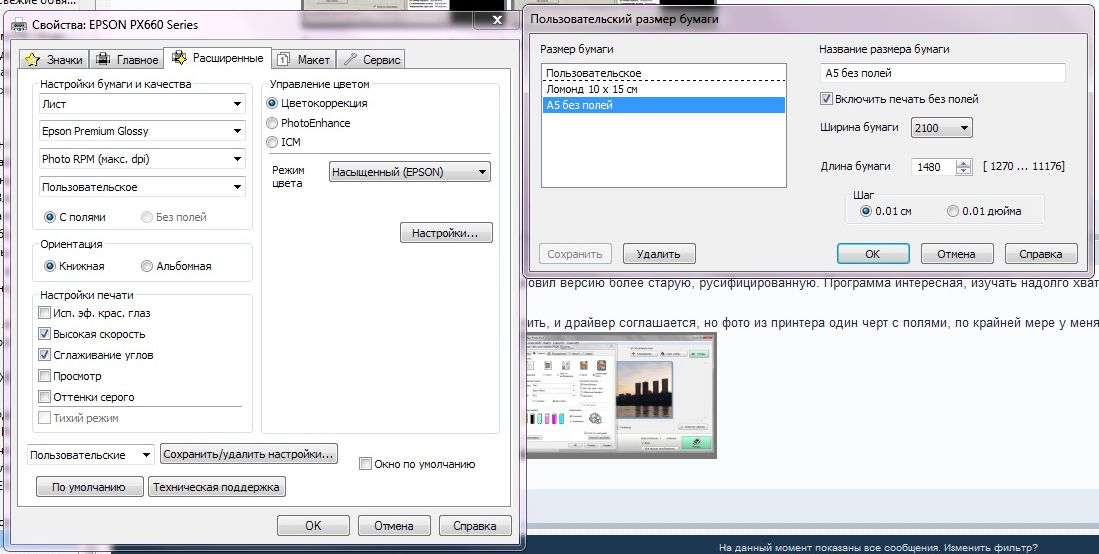
Task: Choose Альбомная orientation
Action: click(146, 266)
